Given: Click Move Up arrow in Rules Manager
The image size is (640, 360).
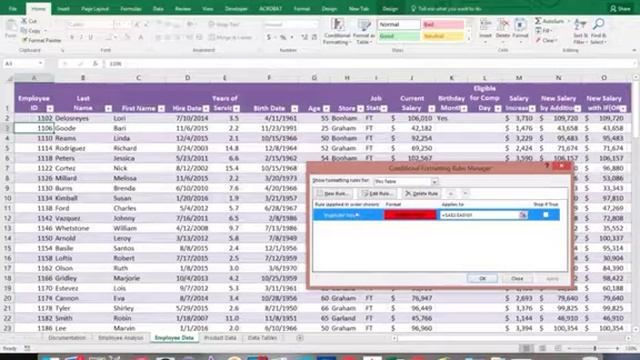Looking at the screenshot, I should 451,193.
